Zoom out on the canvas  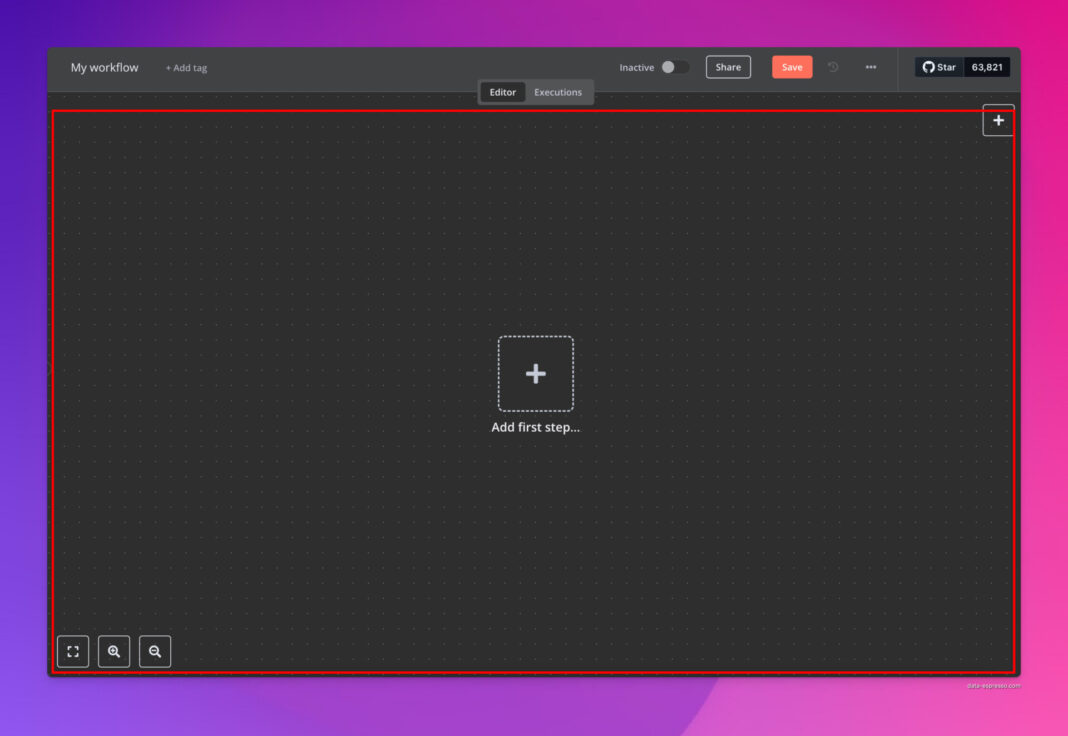tap(155, 651)
